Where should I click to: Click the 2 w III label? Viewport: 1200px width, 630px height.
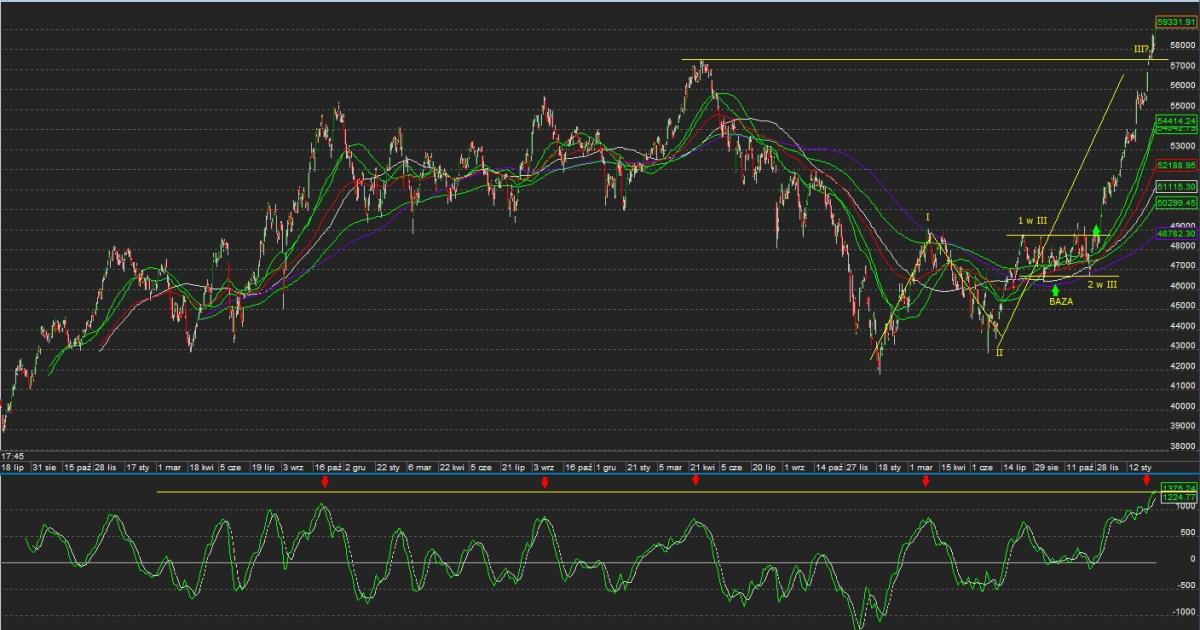(1102, 285)
